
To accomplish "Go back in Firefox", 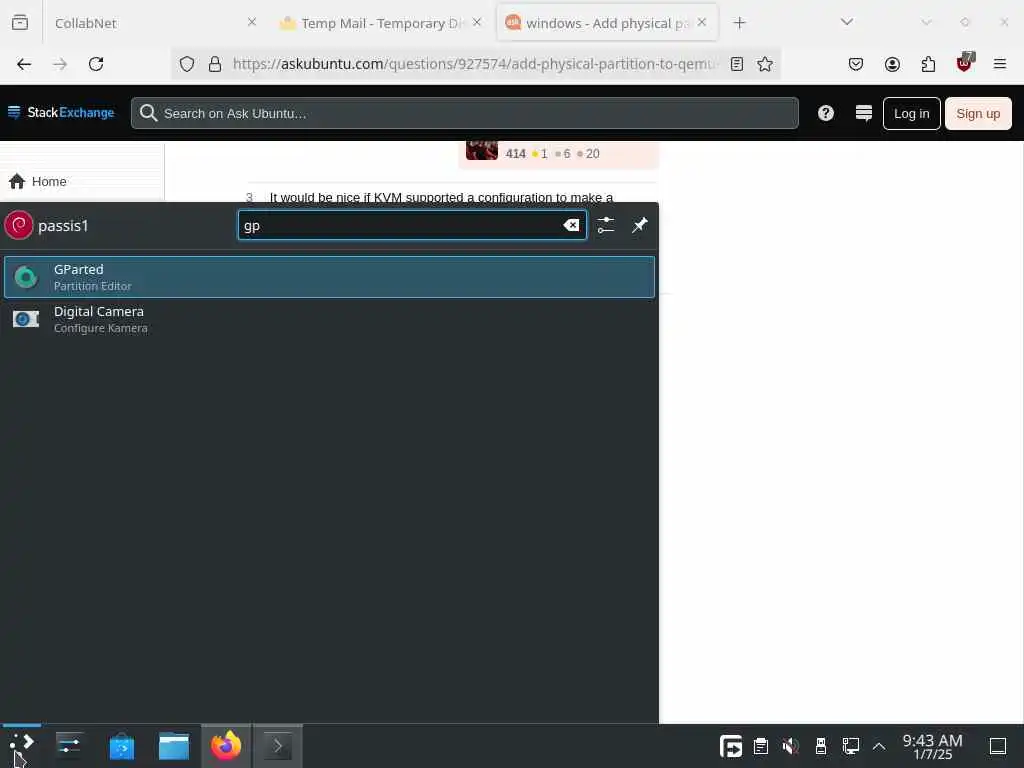I will point(24,64).
